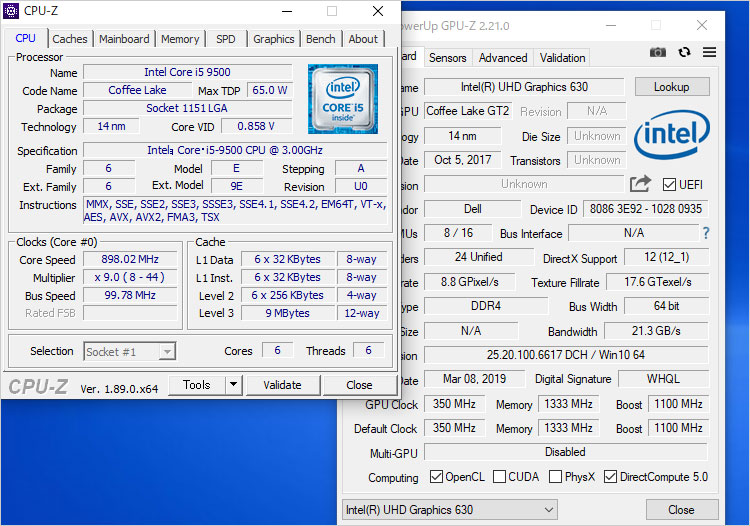Viewport: 750px width, 526px height.
Task: Click the Intel Core i5 logo in CPU-Z
Action: (x=342, y=99)
